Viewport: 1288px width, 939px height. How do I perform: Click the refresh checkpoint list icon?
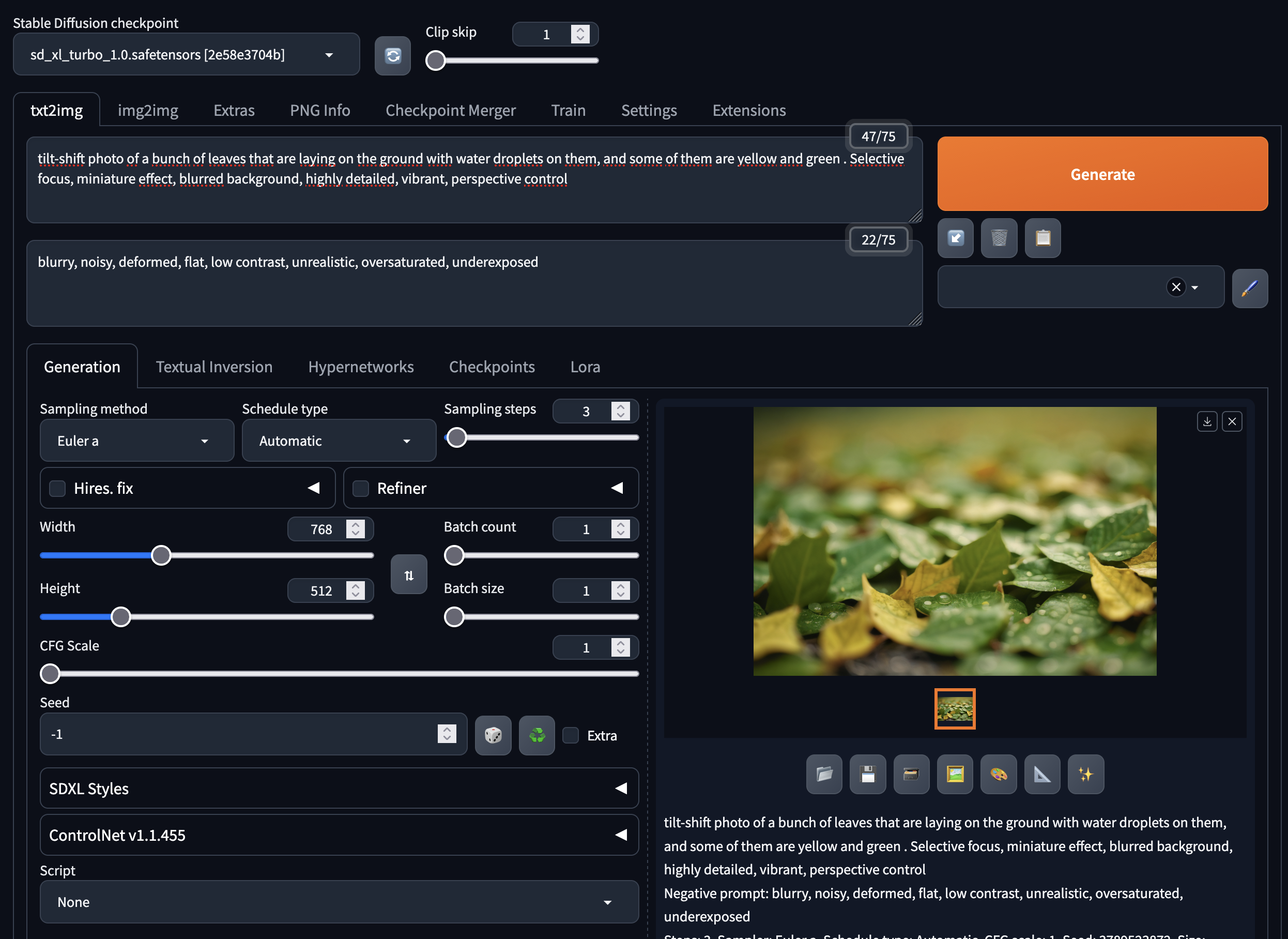coord(393,56)
